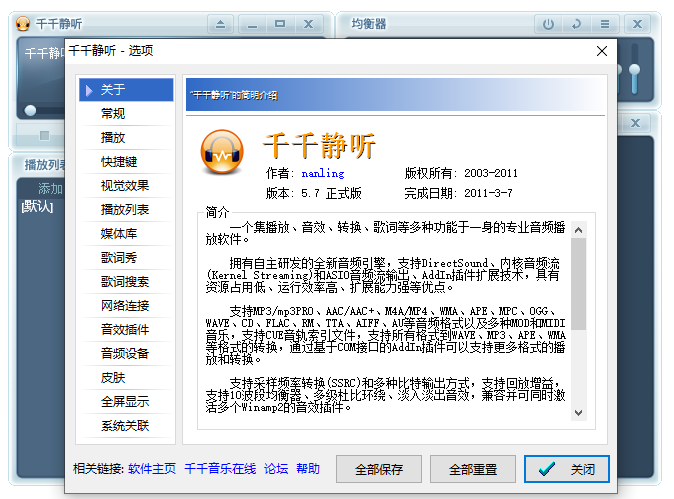
Task: Click the equalizer reset arrow icon
Action: (576, 23)
